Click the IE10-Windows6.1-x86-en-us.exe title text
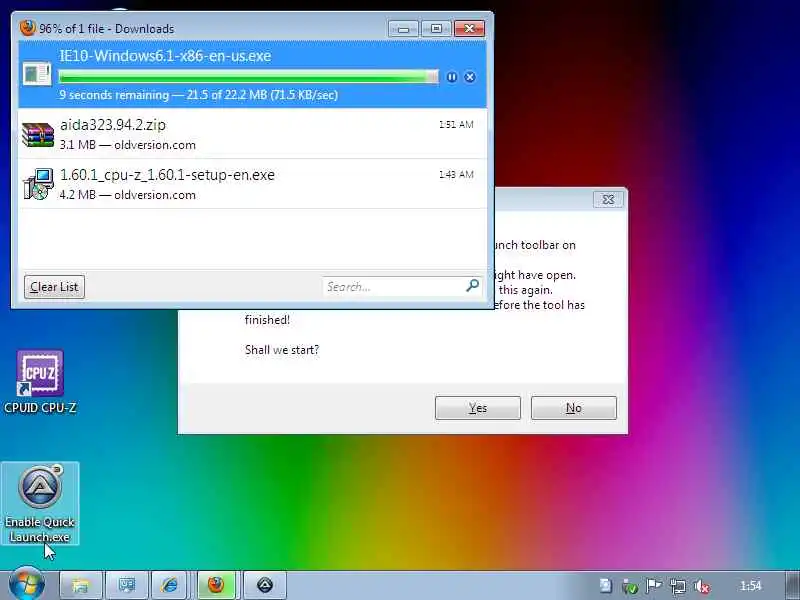The image size is (800, 600). 165,56
